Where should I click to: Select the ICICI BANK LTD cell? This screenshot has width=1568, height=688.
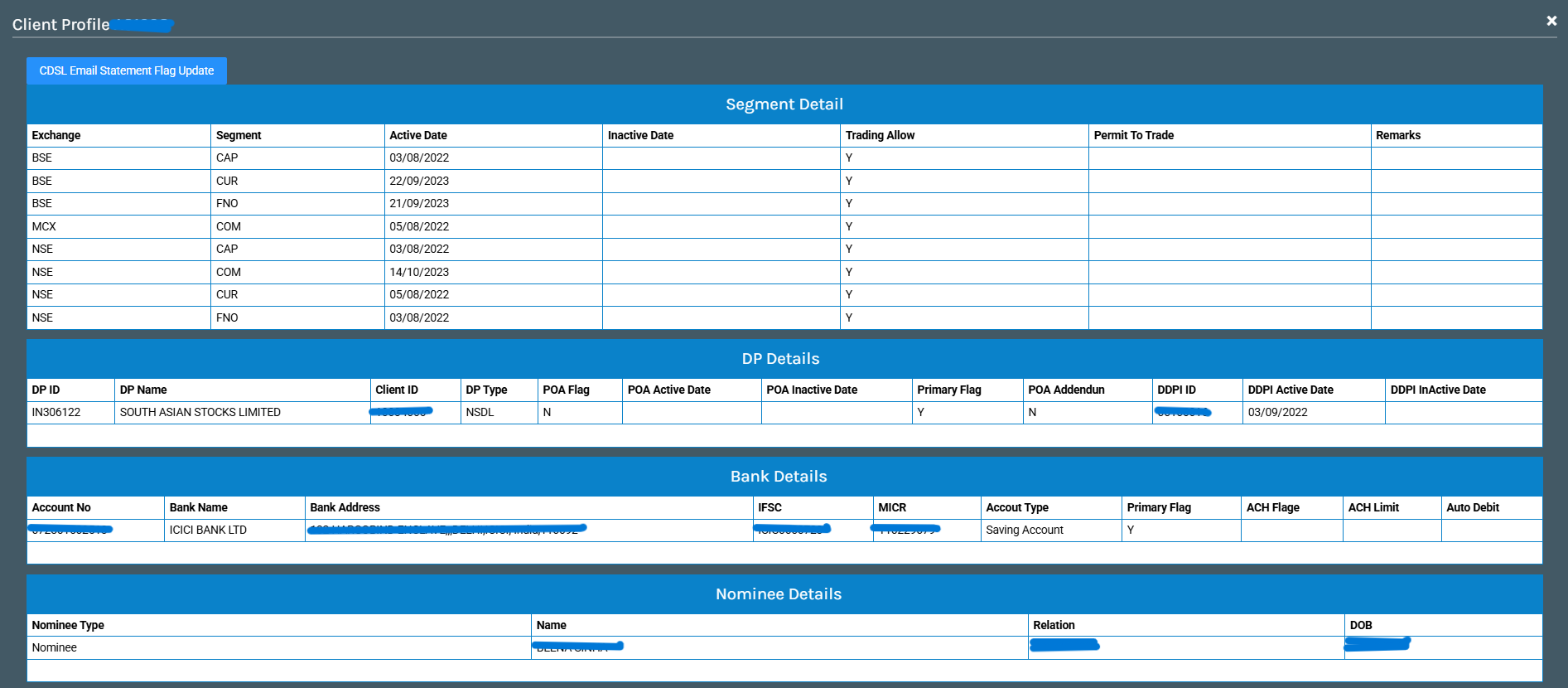[208, 530]
